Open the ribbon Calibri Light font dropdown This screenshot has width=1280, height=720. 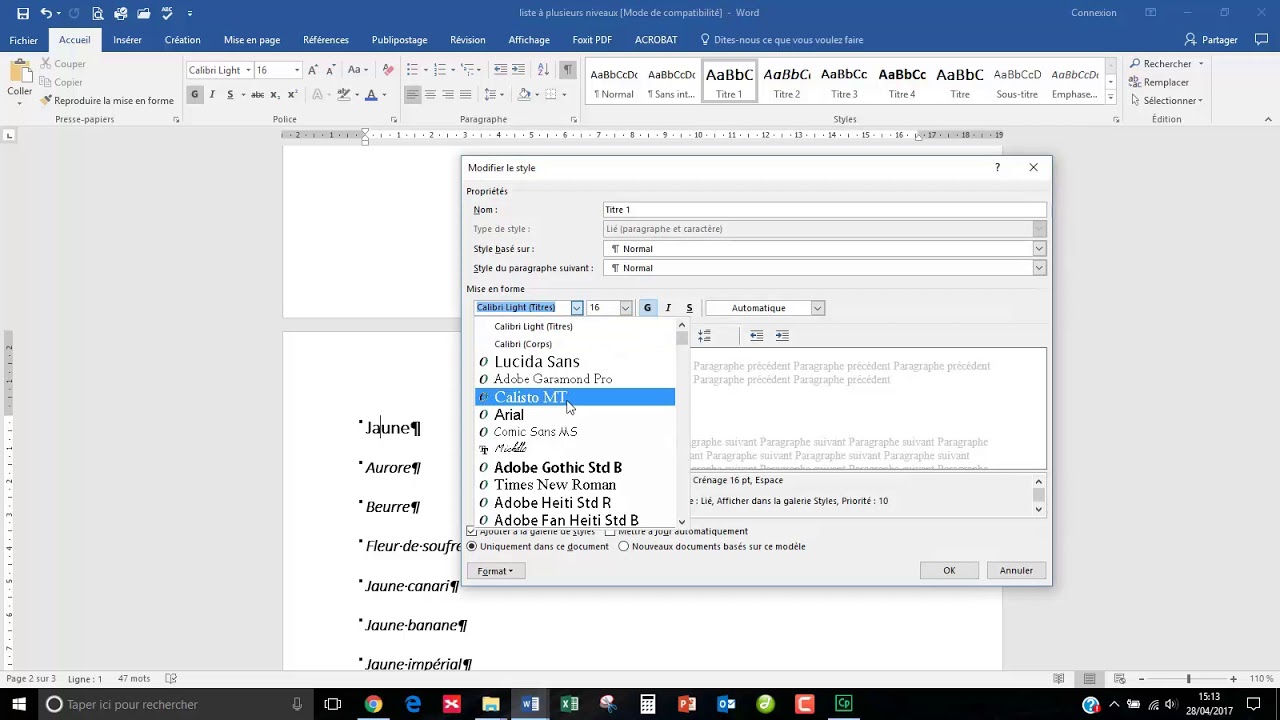pyautogui.click(x=248, y=70)
